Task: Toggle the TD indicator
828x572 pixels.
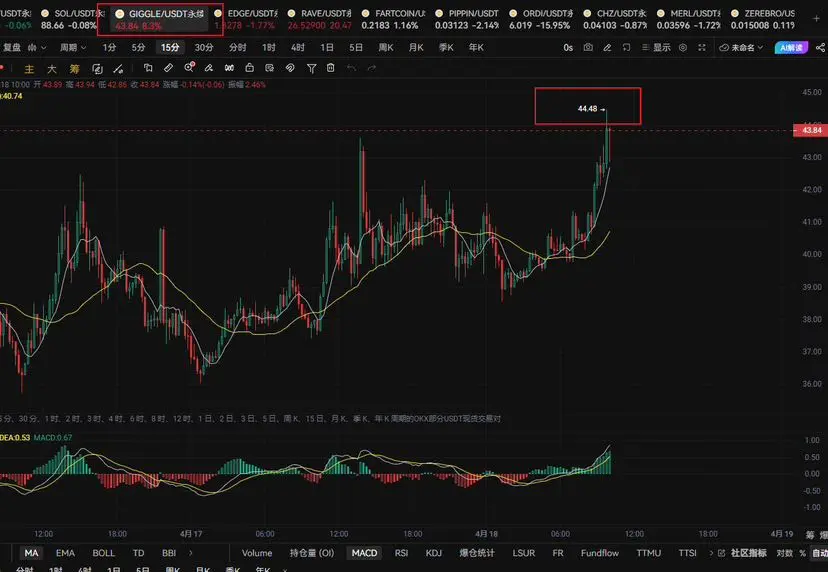Action: [138, 553]
